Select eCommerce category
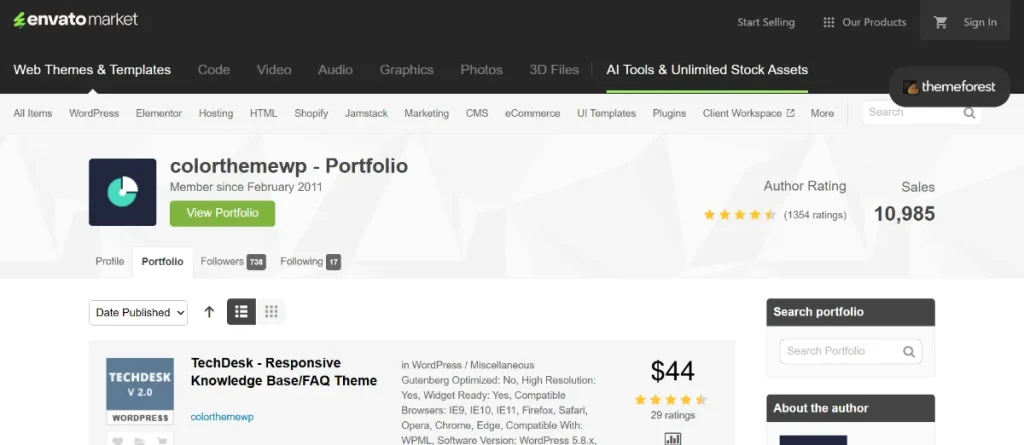This screenshot has width=1024, height=445. [532, 113]
